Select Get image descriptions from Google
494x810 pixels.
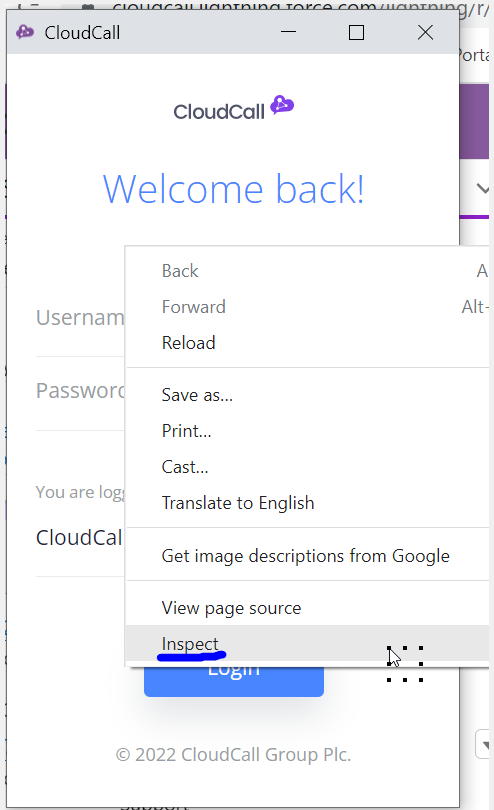tap(307, 556)
